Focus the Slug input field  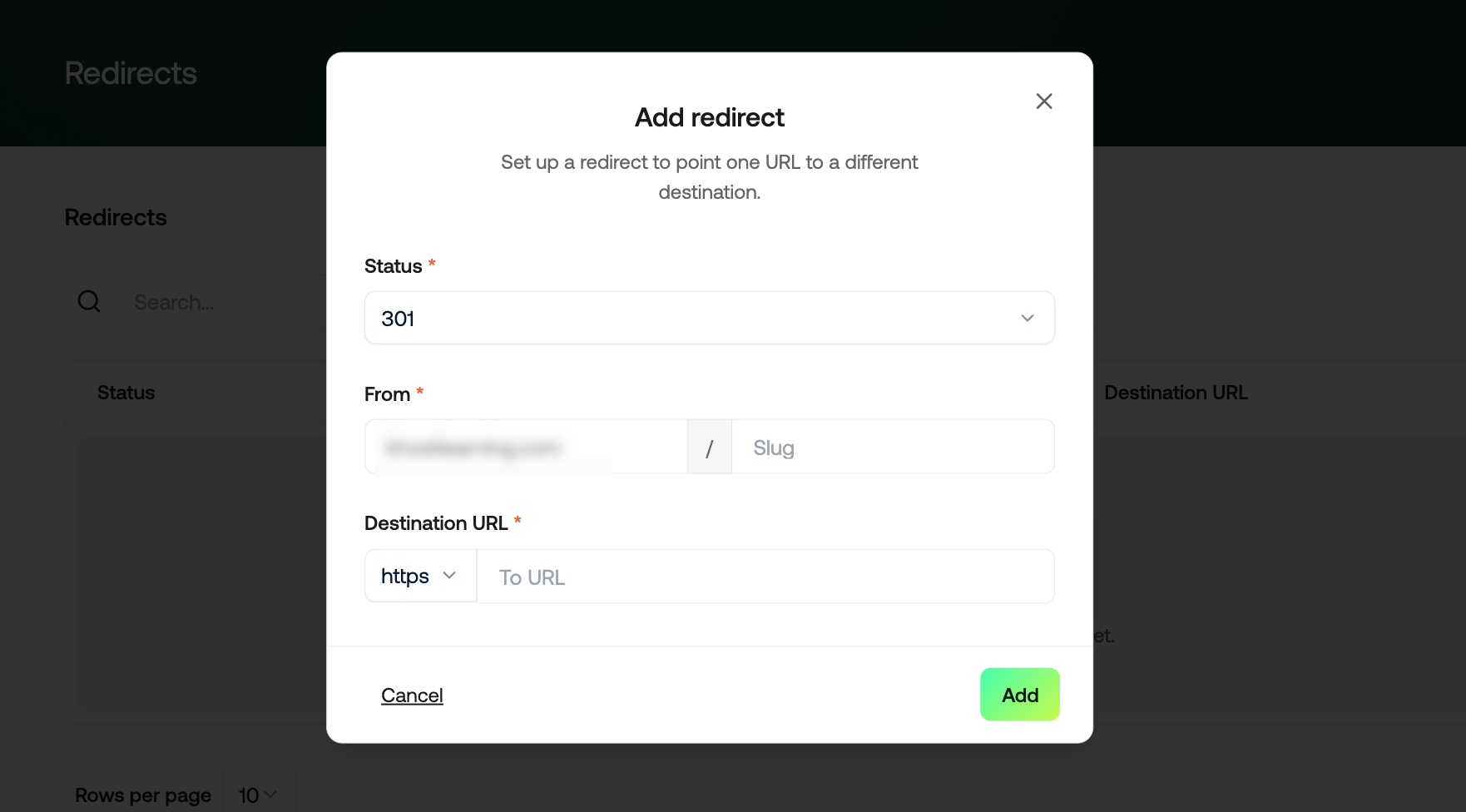click(x=893, y=447)
